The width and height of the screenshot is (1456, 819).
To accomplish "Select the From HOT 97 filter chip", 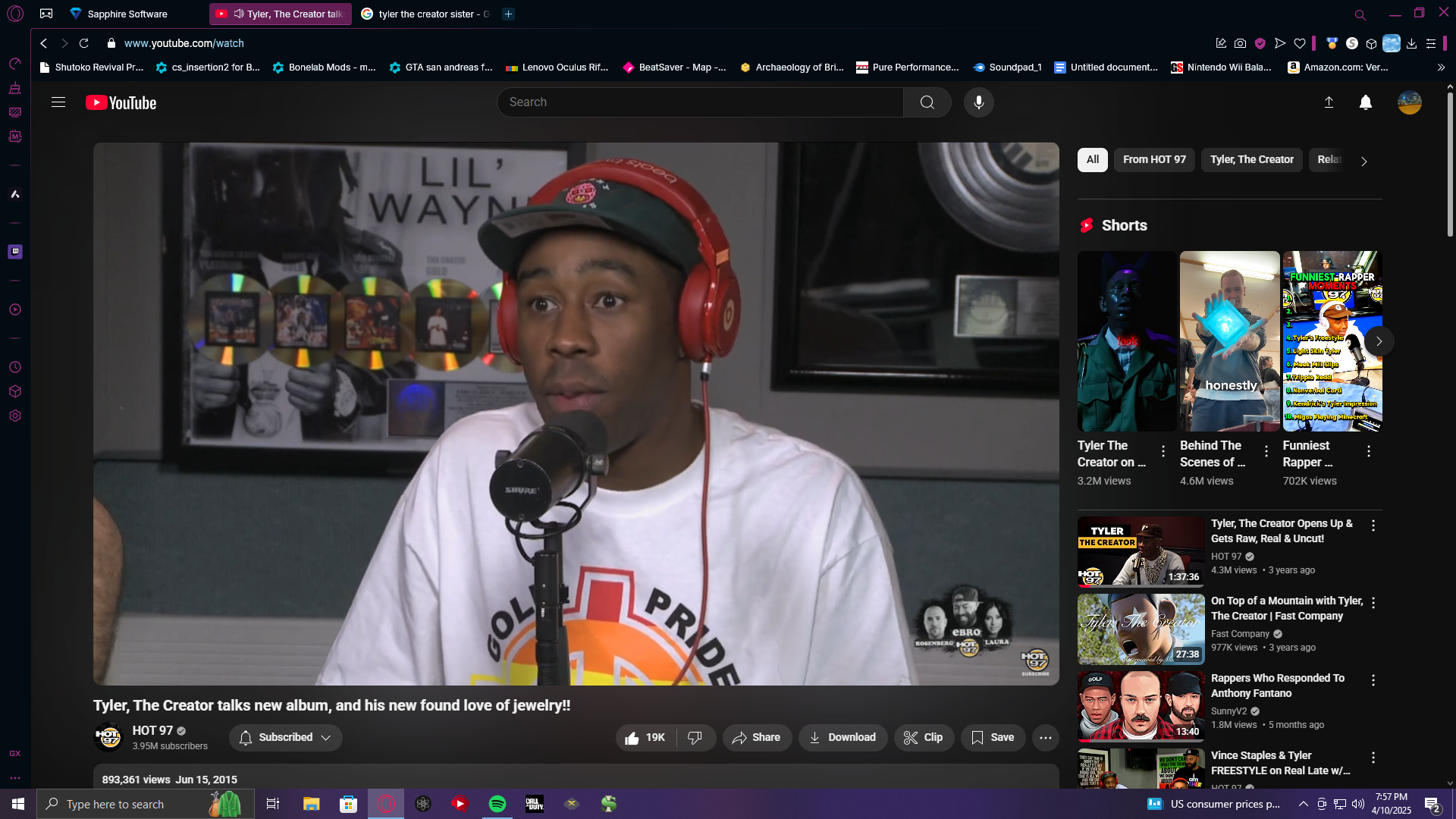I will click(x=1153, y=160).
